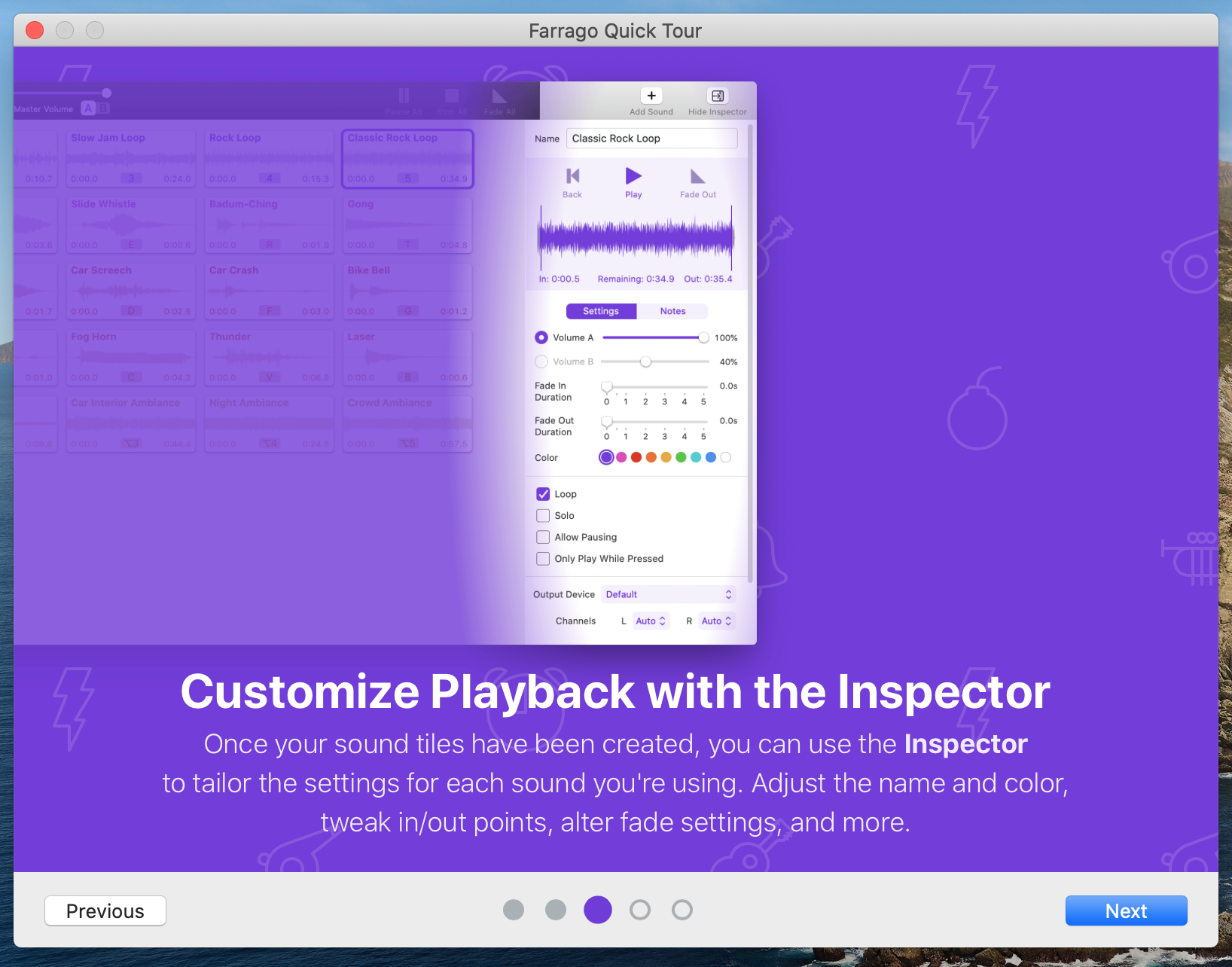The height and width of the screenshot is (967, 1232).
Task: Click the Add Sound plus icon
Action: click(x=651, y=96)
